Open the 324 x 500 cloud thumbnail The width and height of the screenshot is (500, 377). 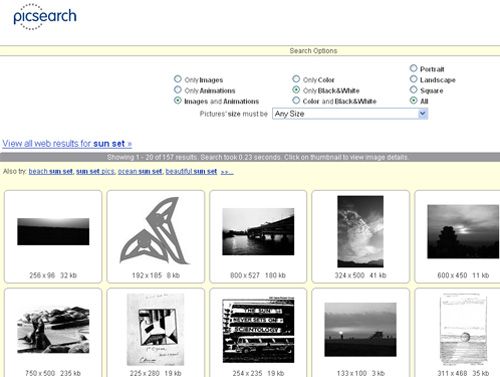point(360,232)
